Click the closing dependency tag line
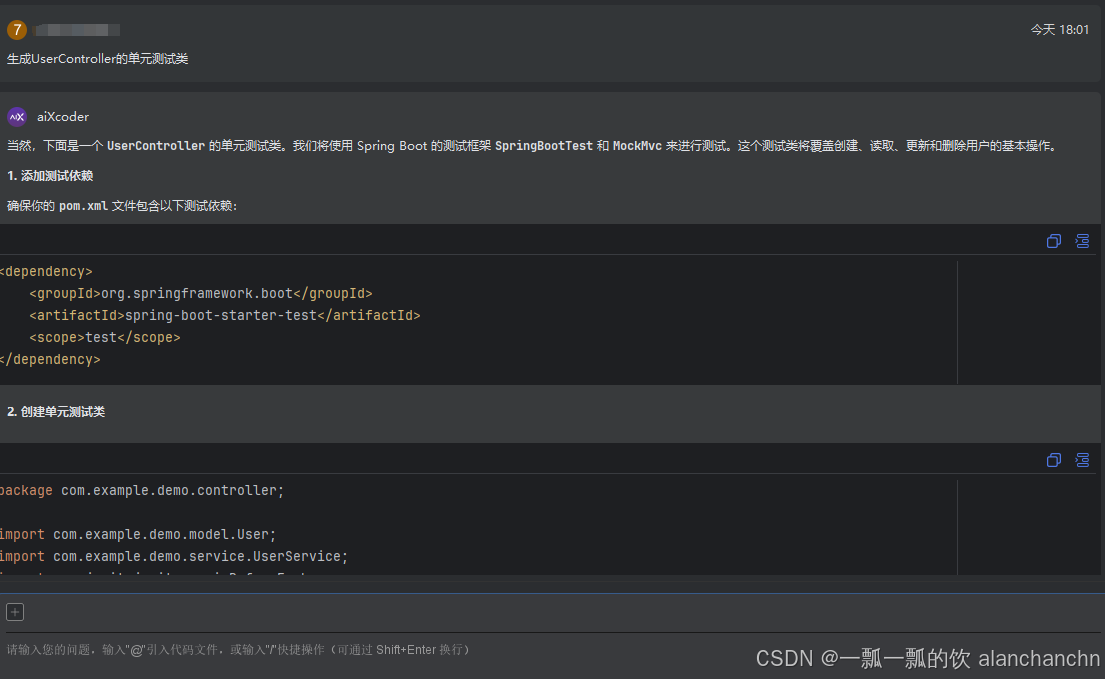 (x=50, y=359)
